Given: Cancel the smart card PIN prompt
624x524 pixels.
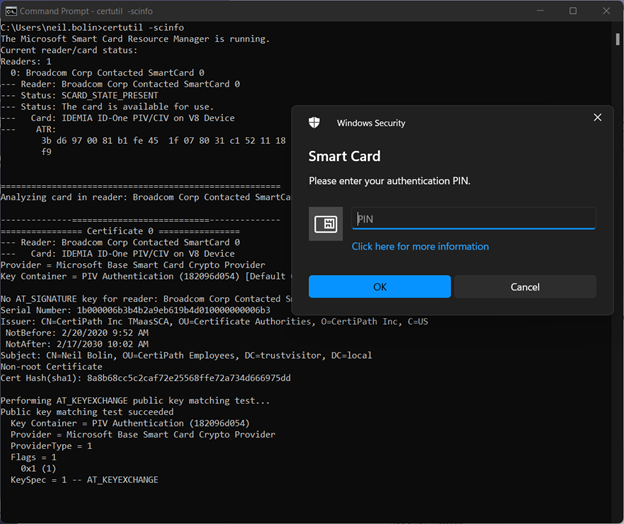Looking at the screenshot, I should (x=525, y=287).
